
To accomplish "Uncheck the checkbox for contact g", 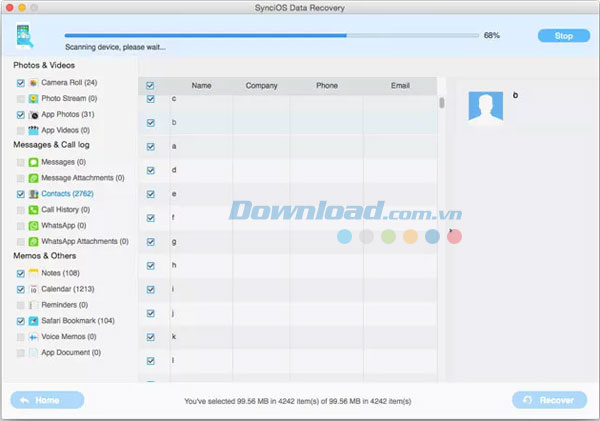I will click(151, 242).
